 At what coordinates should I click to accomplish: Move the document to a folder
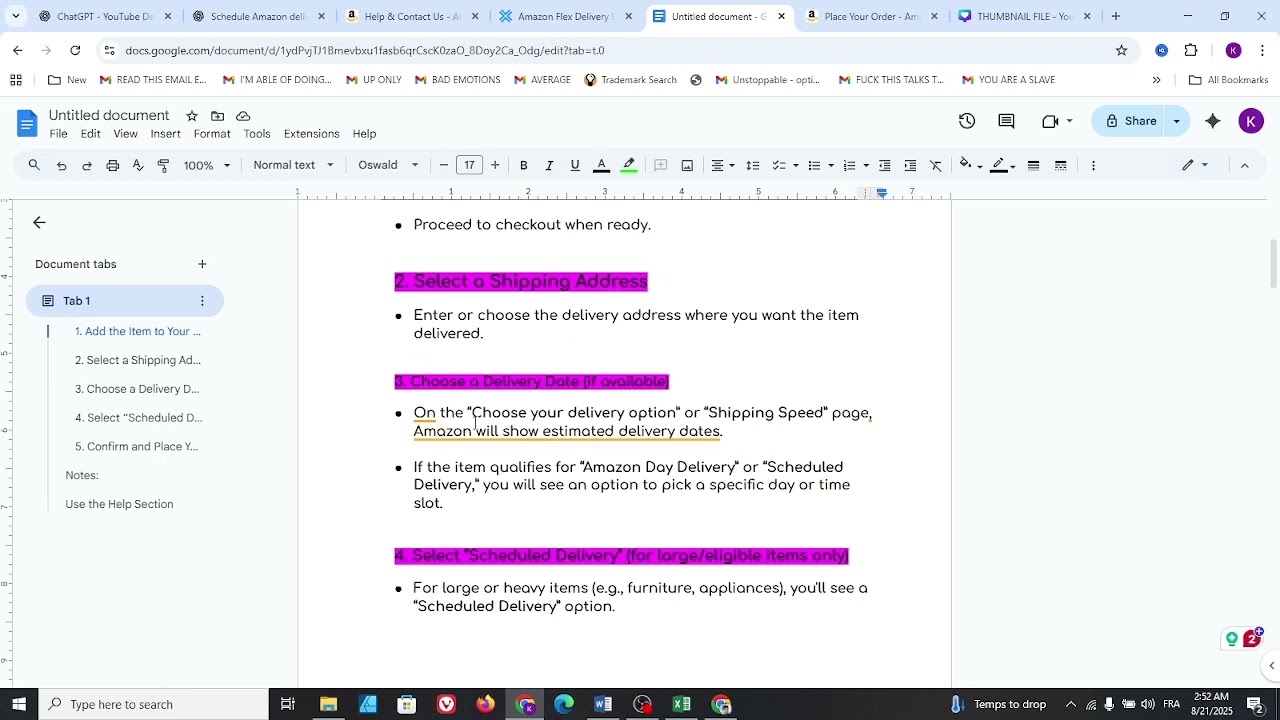(217, 116)
